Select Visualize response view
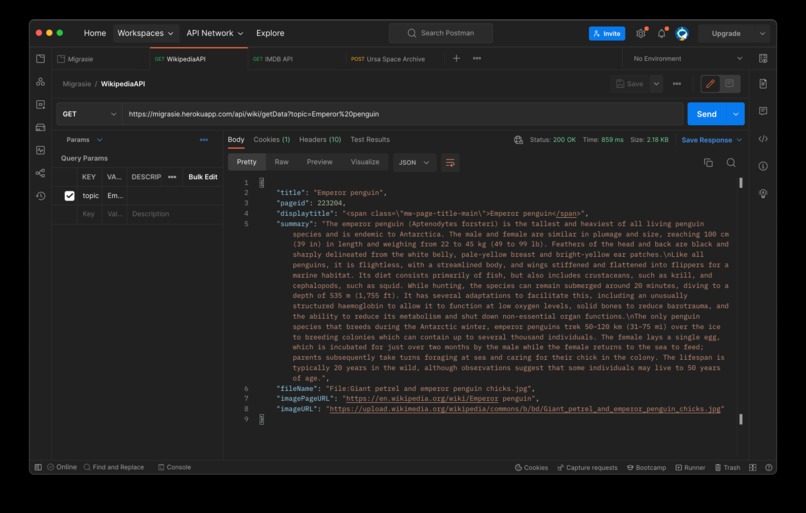Screen dimensions: 806x513 [365, 162]
